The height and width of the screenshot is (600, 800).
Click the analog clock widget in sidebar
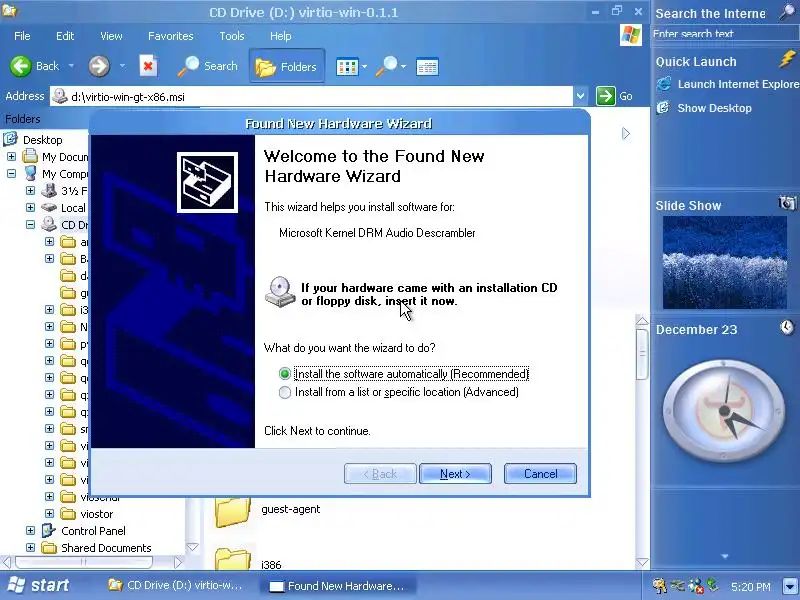coord(724,410)
